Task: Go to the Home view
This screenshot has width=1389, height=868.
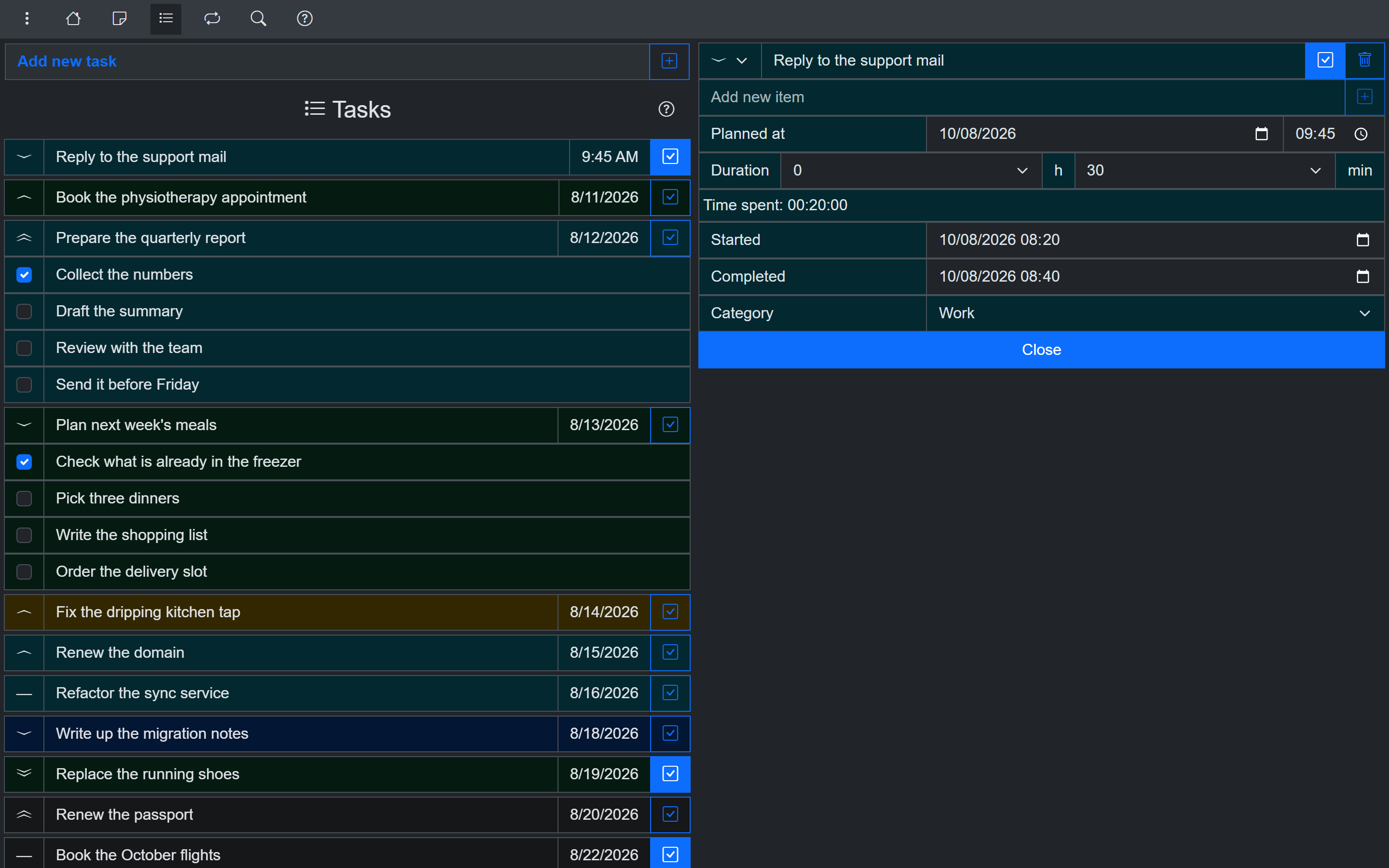Action: 73,19
